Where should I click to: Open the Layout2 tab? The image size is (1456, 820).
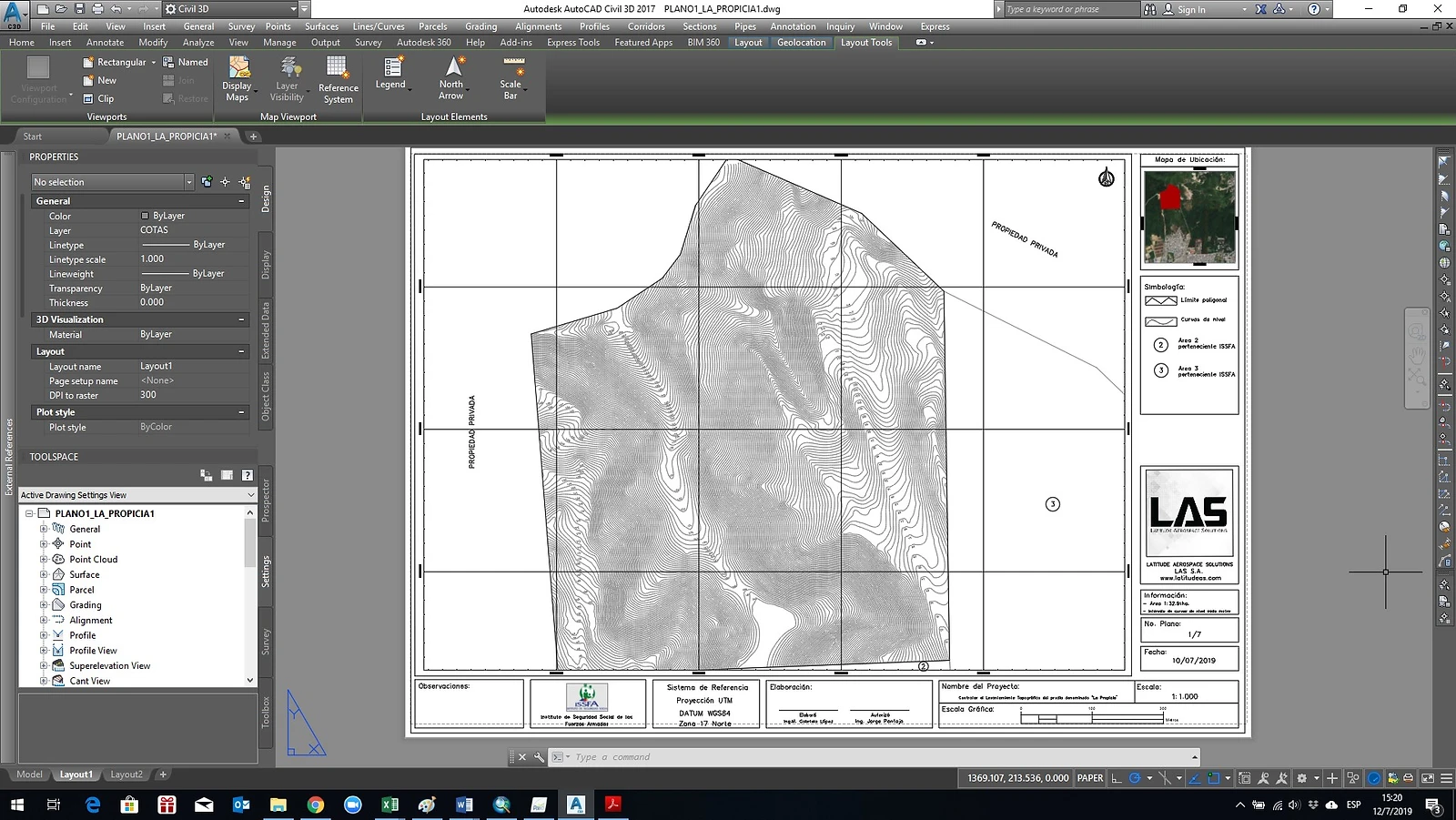click(x=126, y=774)
